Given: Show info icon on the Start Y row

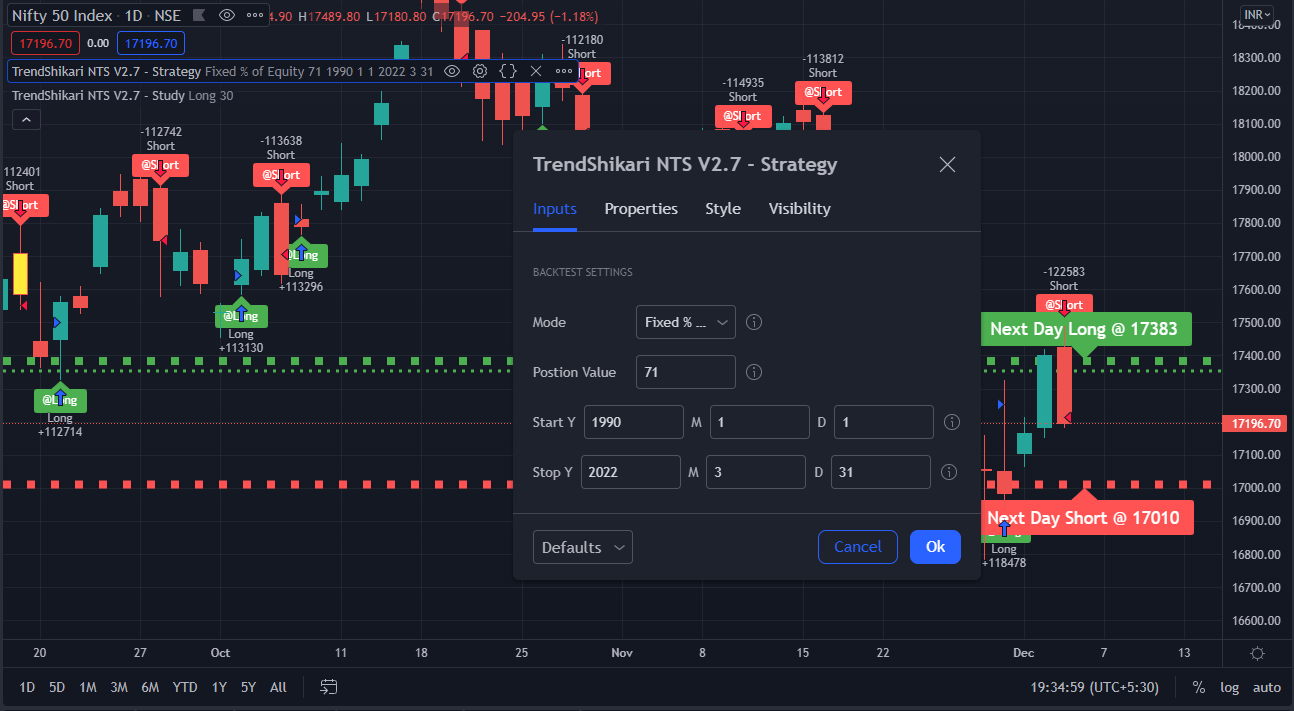Looking at the screenshot, I should [x=953, y=422].
